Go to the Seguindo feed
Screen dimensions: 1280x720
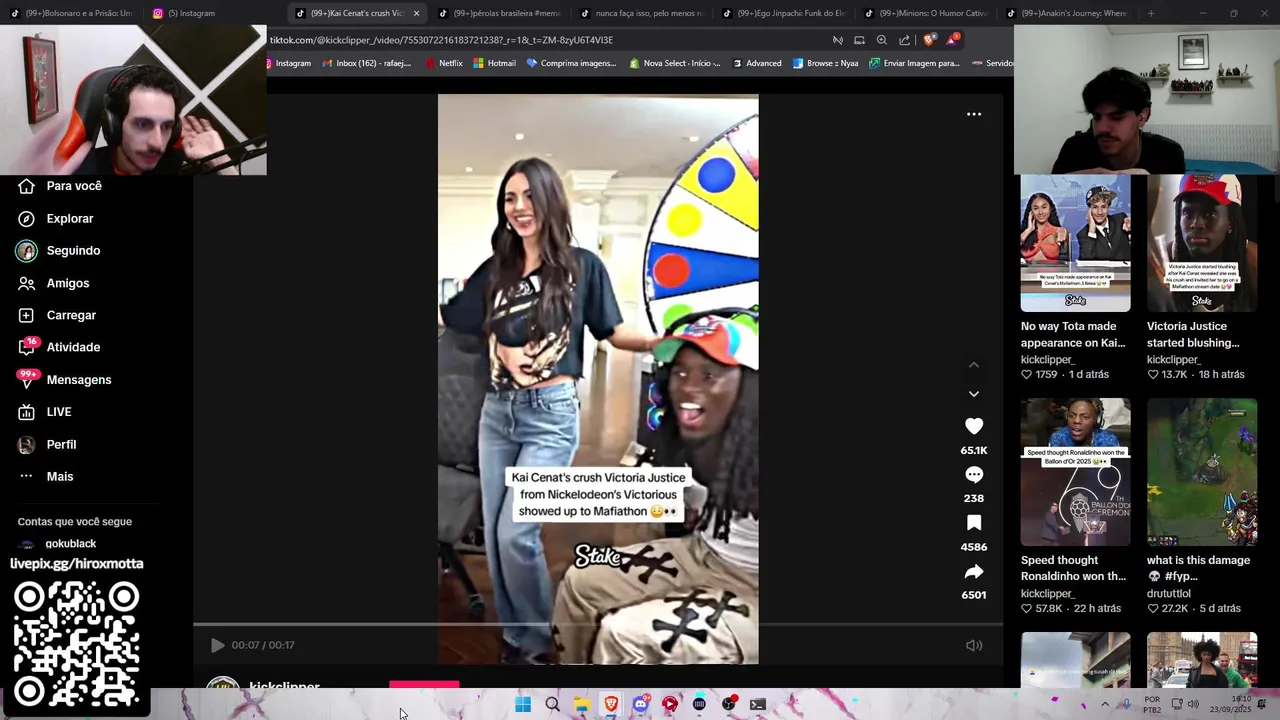59,251
